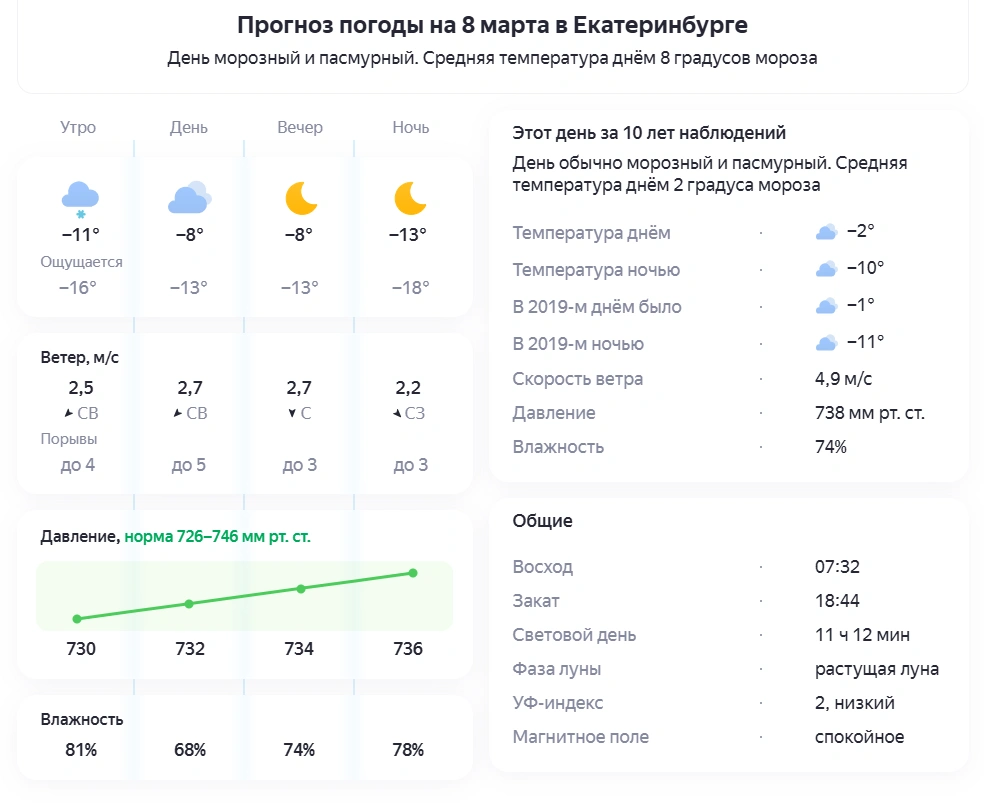
Task: Click cloud icon in В 2019-м ночью row
Action: (x=826, y=343)
